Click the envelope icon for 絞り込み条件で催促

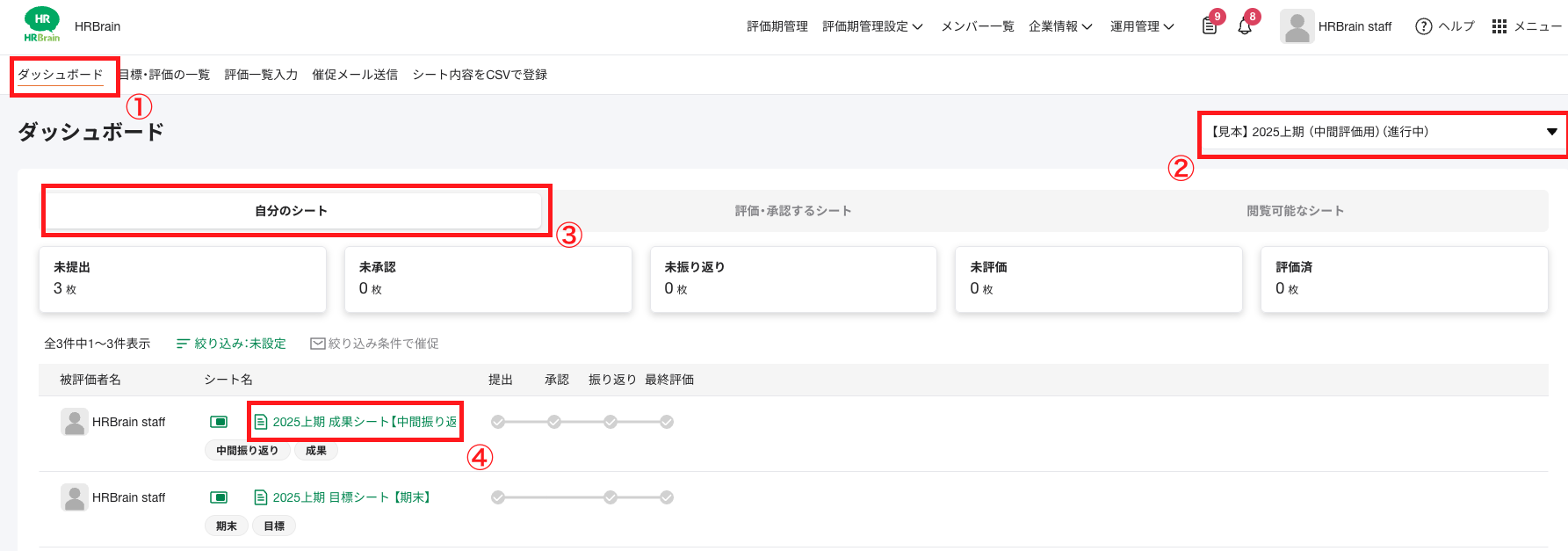(x=317, y=343)
